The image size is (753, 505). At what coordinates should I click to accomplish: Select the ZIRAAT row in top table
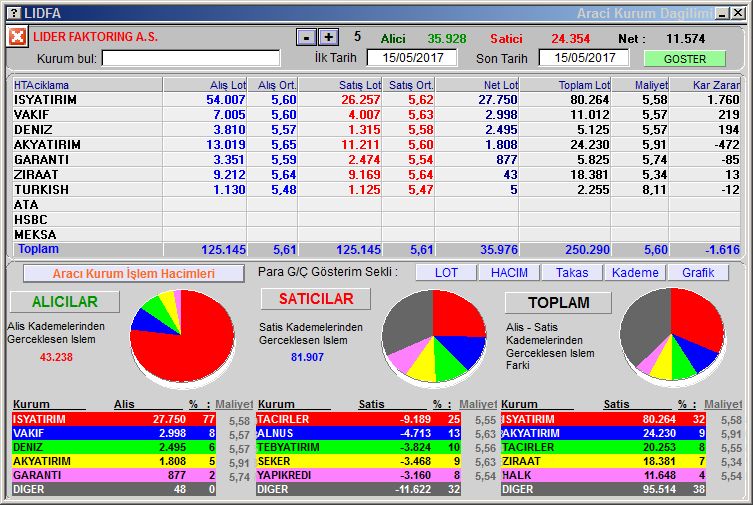click(376, 175)
